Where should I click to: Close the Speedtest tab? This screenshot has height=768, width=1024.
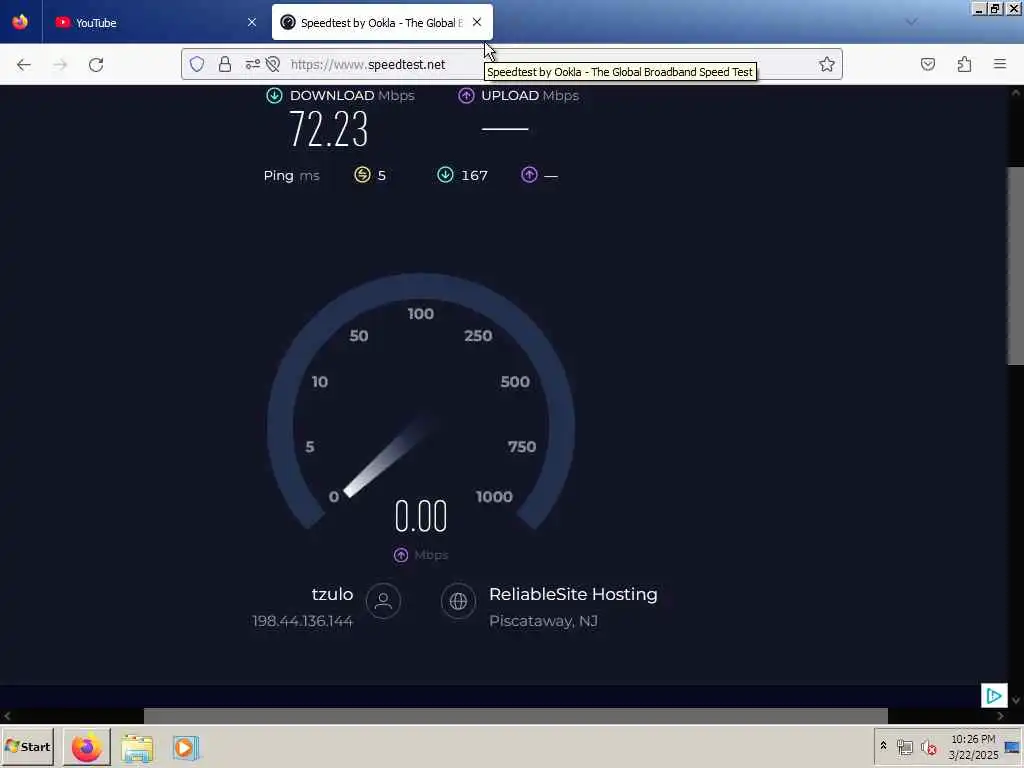pos(477,22)
